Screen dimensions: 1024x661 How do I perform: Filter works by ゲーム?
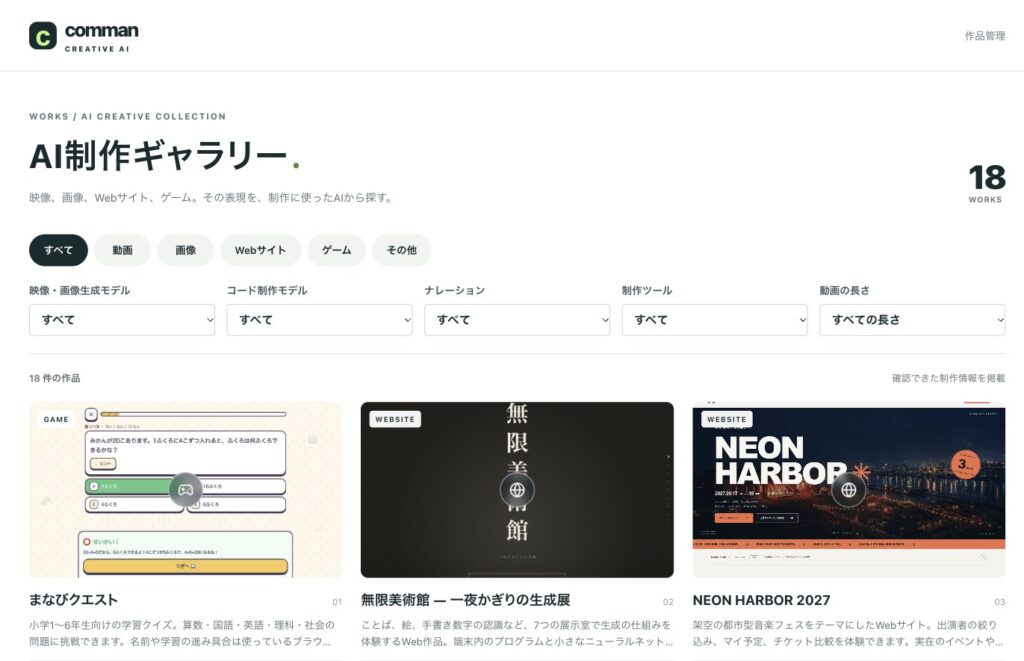[336, 250]
